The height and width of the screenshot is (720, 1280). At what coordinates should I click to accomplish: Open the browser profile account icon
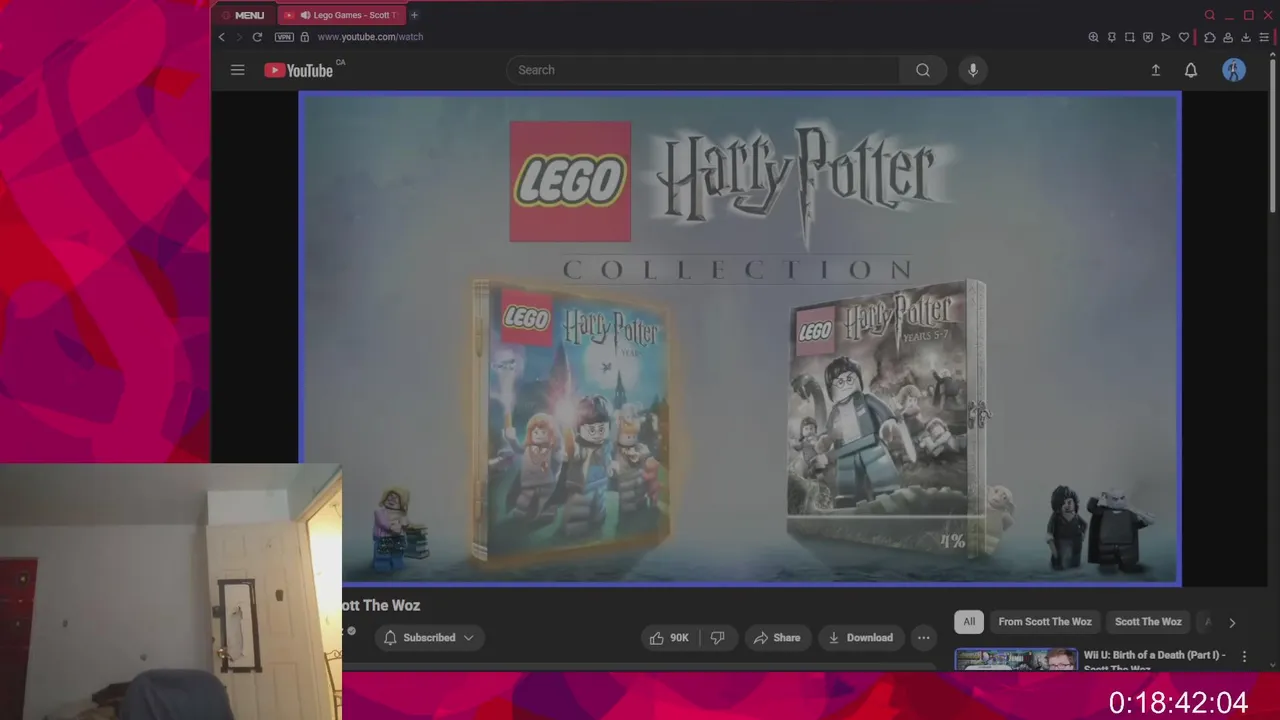(x=1227, y=37)
